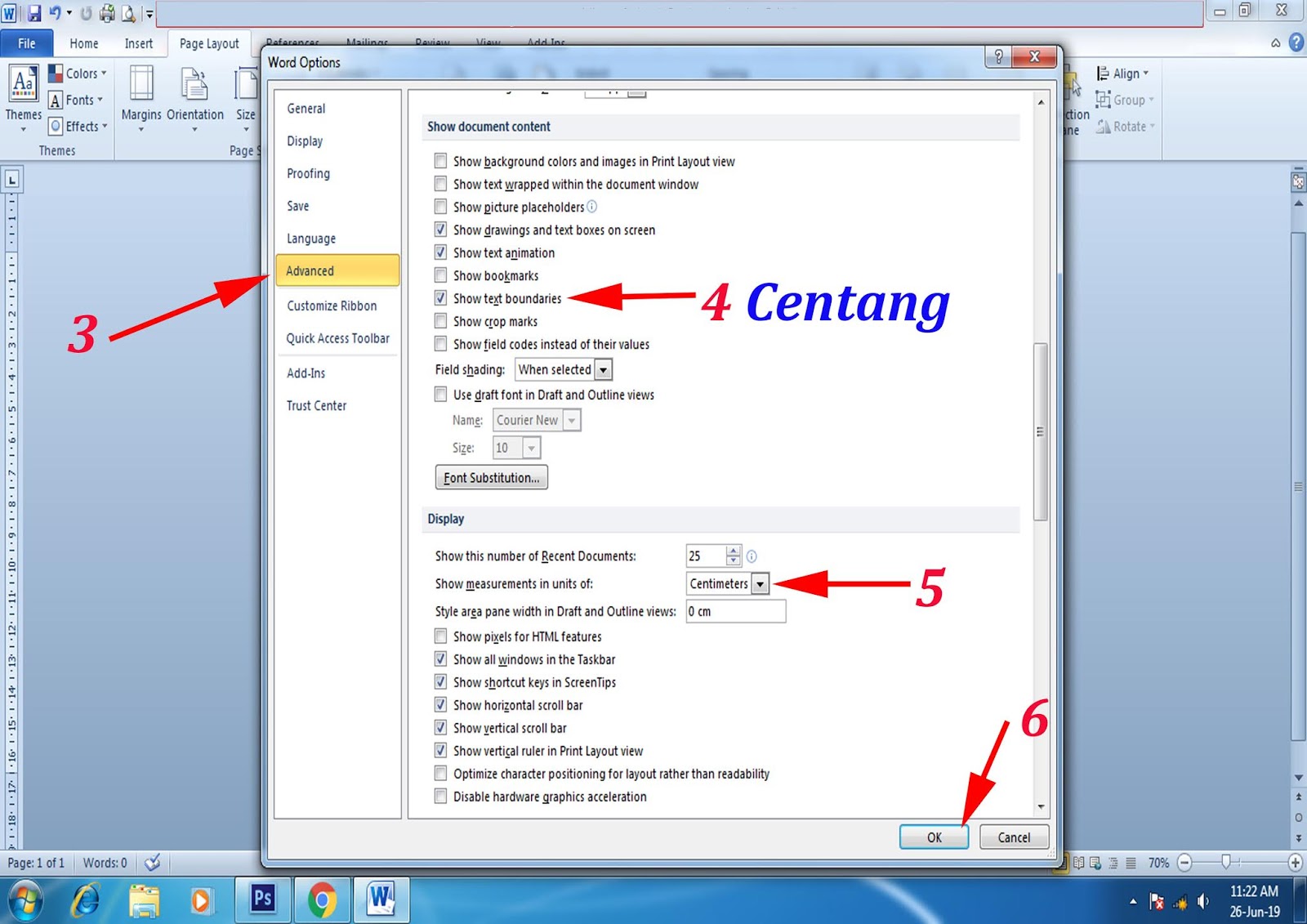Open Windows Media Player from taskbar
The width and height of the screenshot is (1307, 924).
(200, 900)
